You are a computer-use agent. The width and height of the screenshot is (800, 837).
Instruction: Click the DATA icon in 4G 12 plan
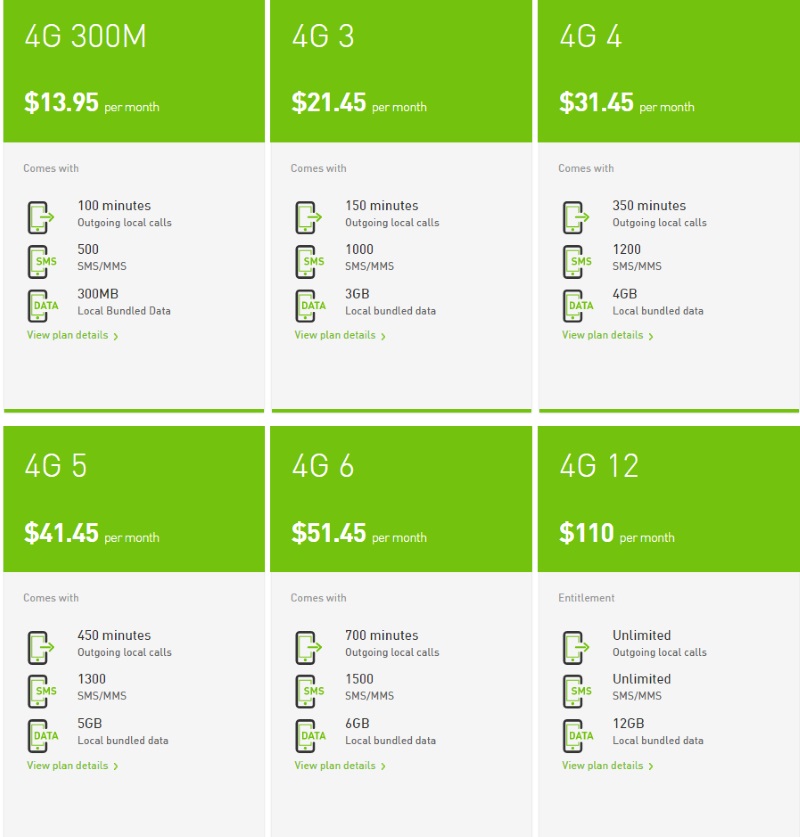[x=577, y=736]
